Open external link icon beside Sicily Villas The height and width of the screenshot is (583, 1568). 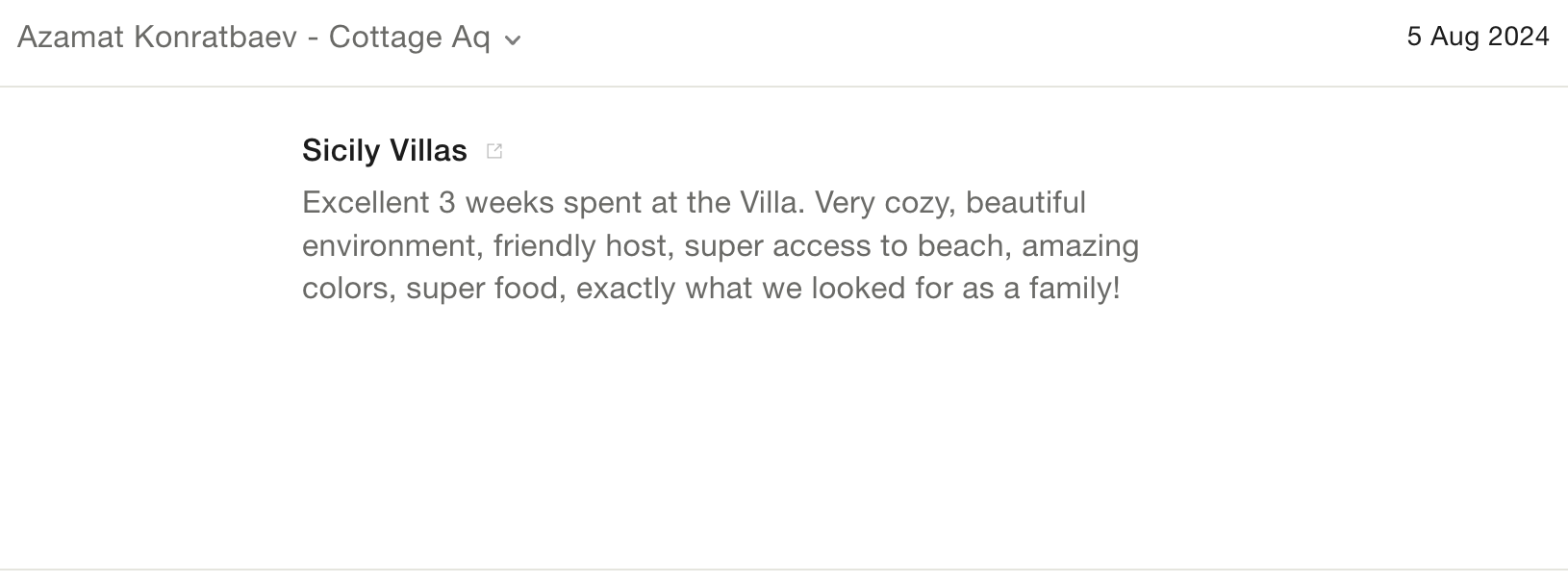coord(494,151)
